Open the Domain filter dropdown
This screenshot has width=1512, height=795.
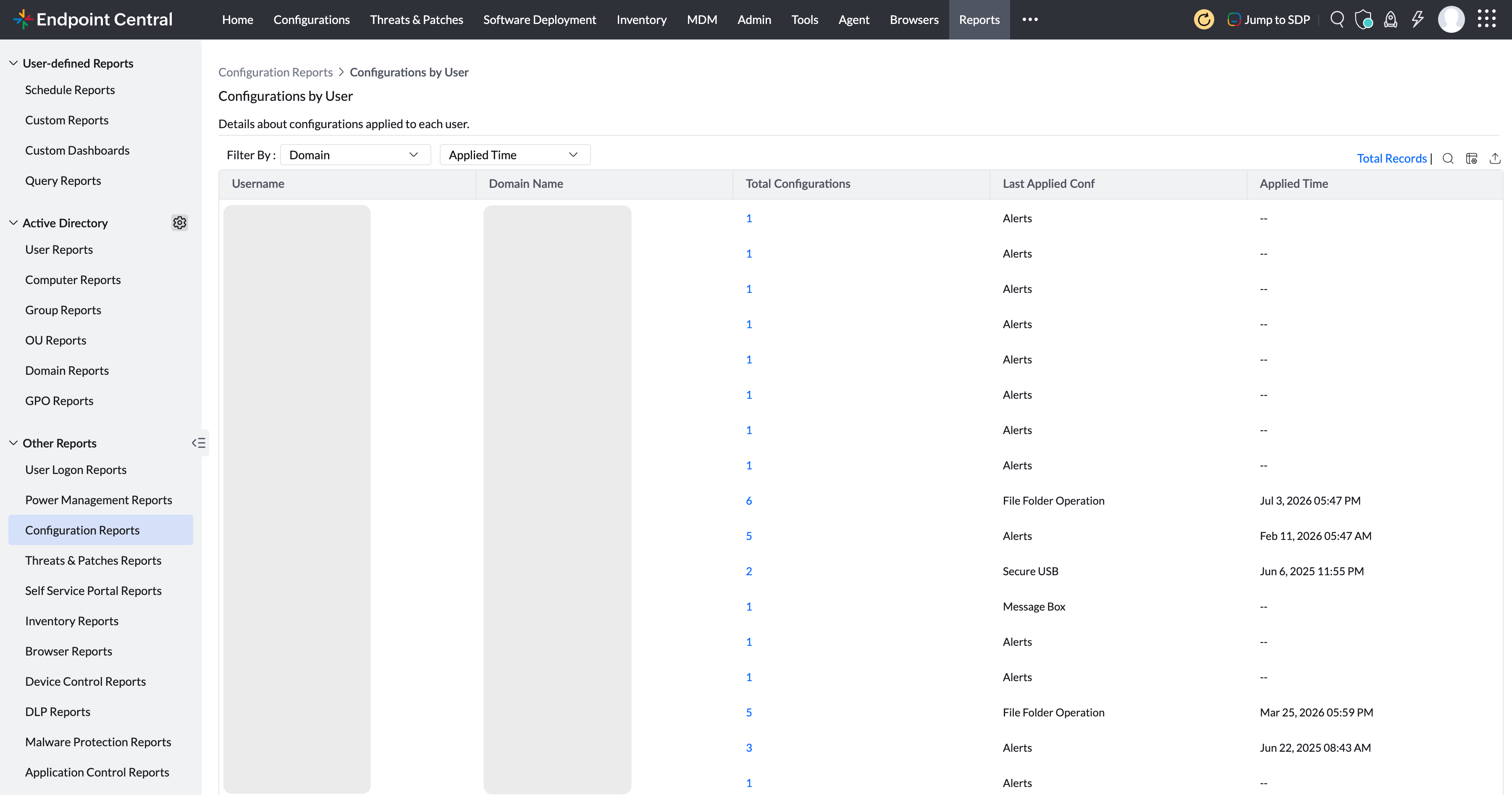pyautogui.click(x=356, y=155)
